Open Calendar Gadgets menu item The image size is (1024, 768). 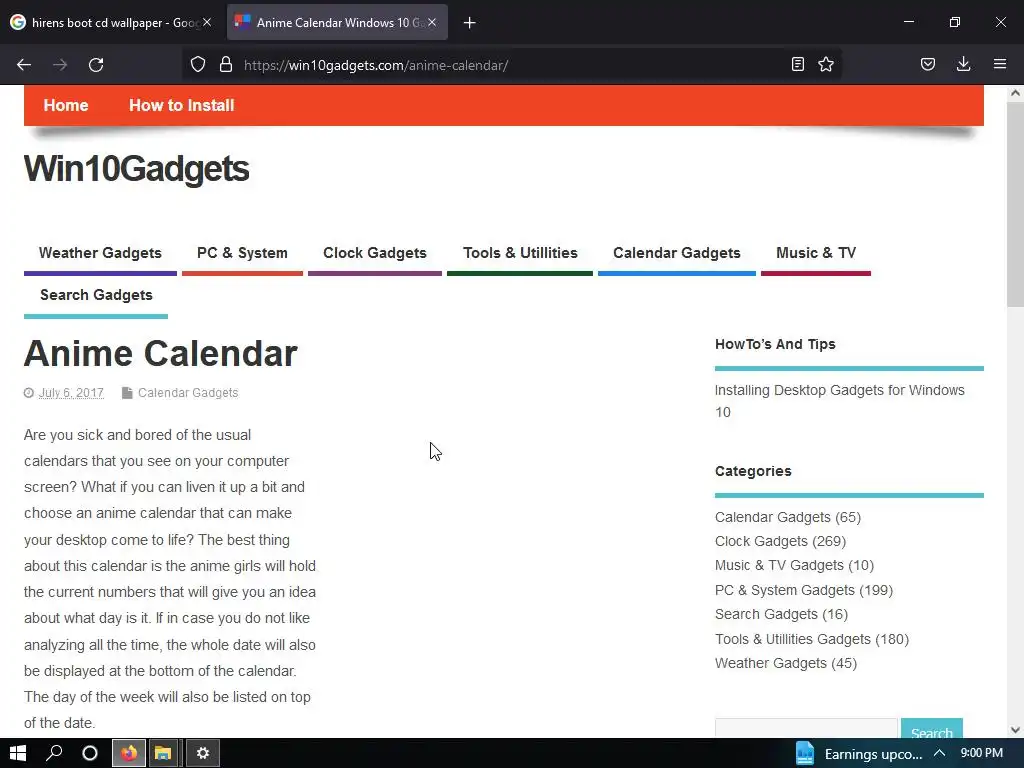point(677,253)
